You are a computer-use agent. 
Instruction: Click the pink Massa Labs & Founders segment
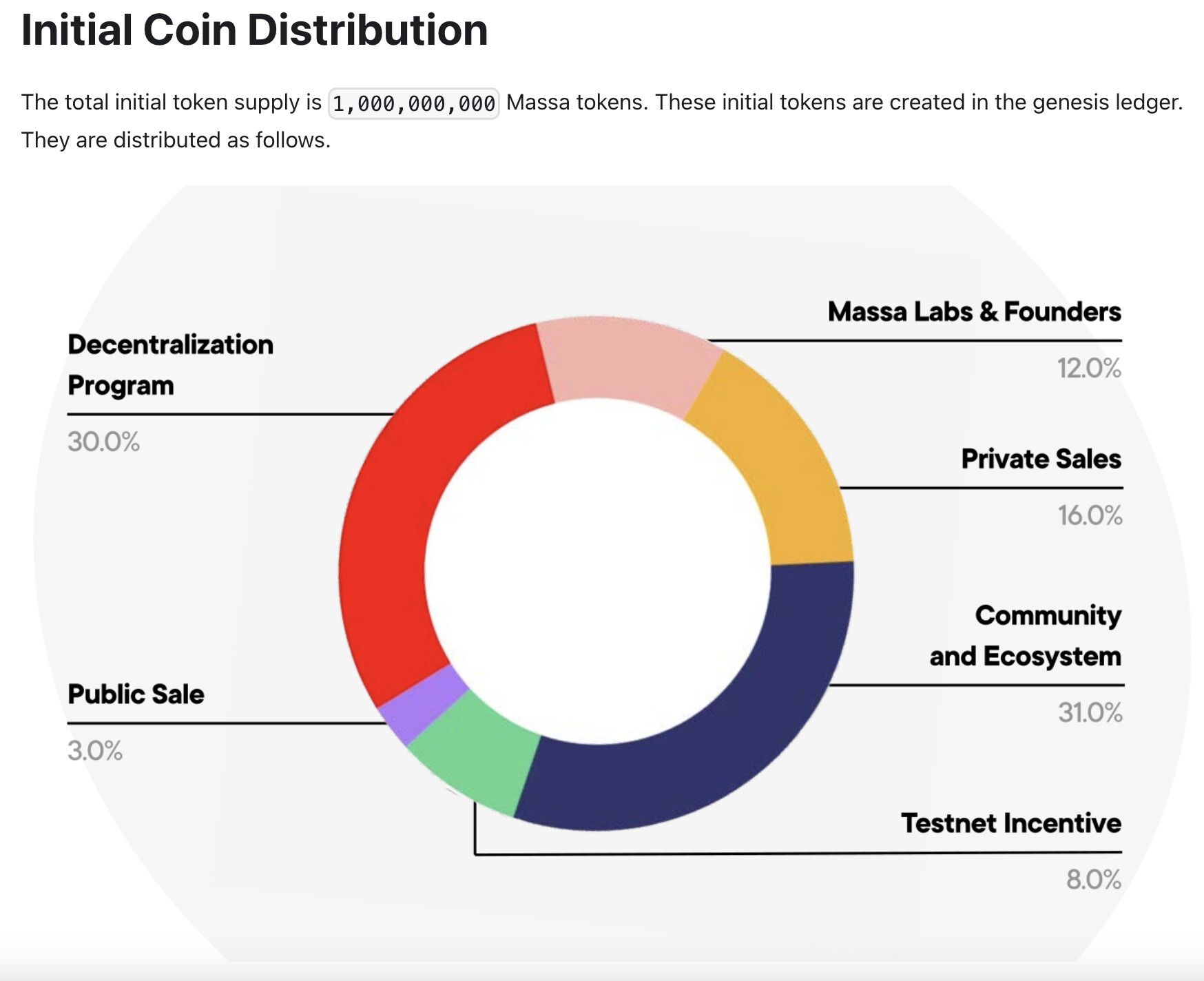pyautogui.click(x=627, y=362)
